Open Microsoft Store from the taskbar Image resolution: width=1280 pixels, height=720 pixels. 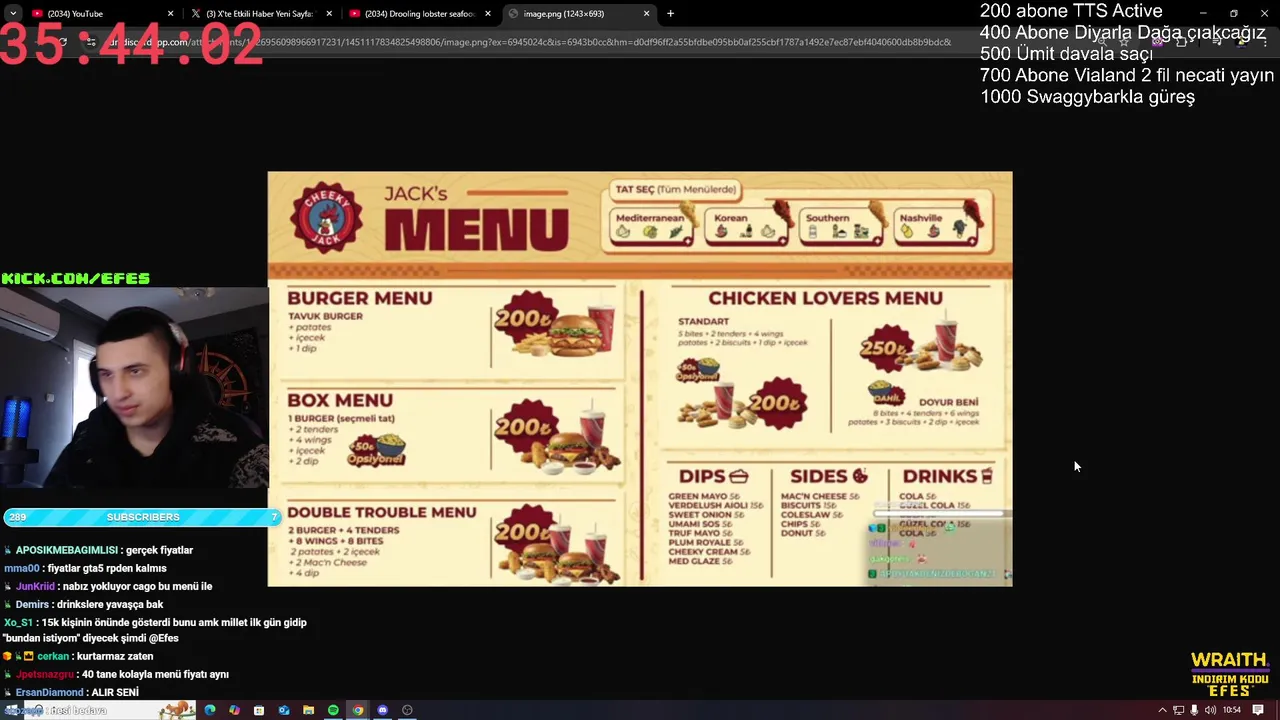pyautogui.click(x=259, y=710)
